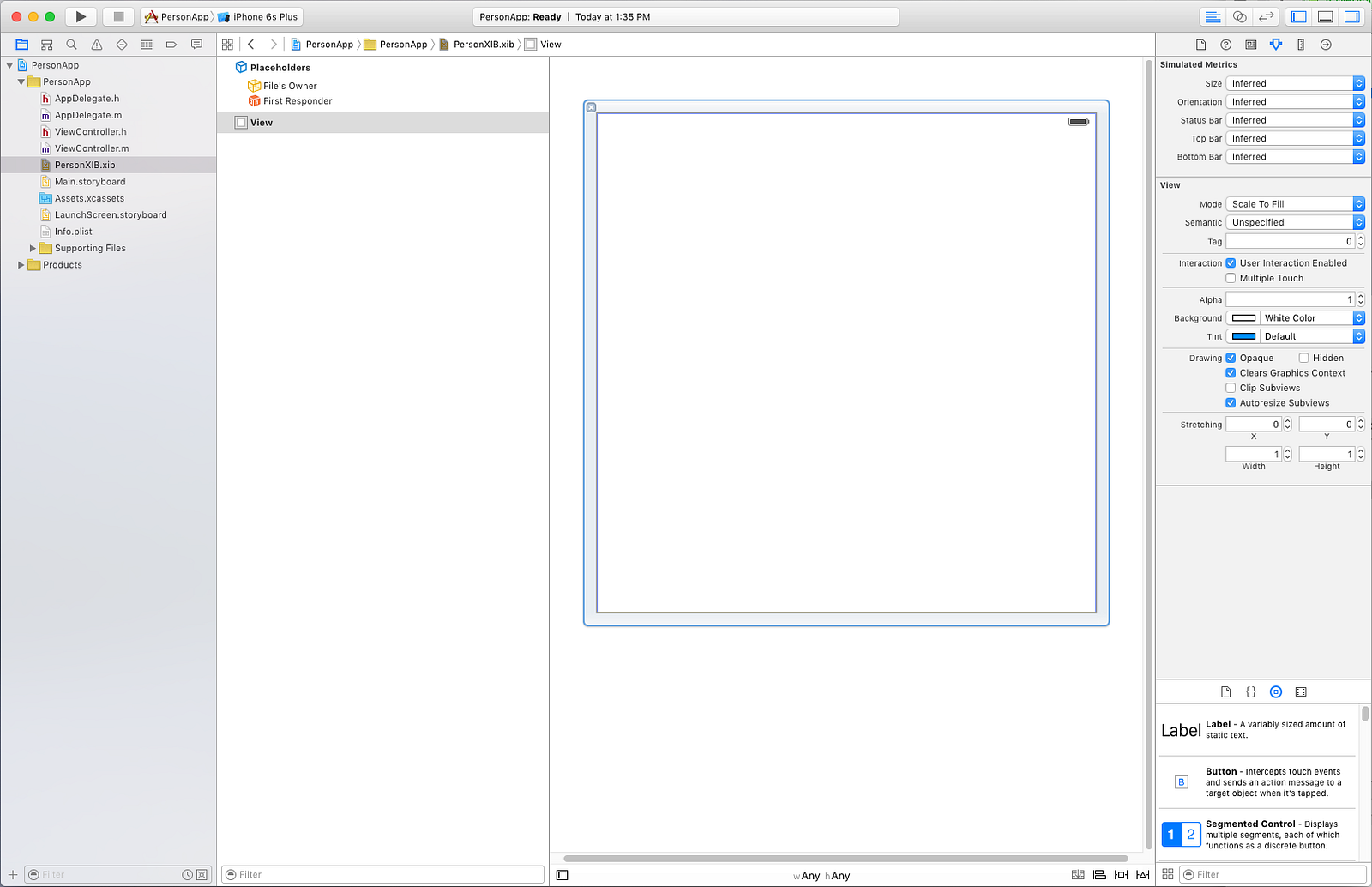Expand the Products folder

(21, 265)
